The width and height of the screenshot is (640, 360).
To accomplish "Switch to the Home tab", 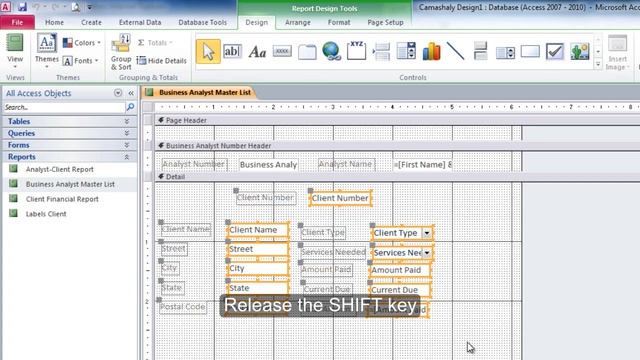I will click(54, 22).
